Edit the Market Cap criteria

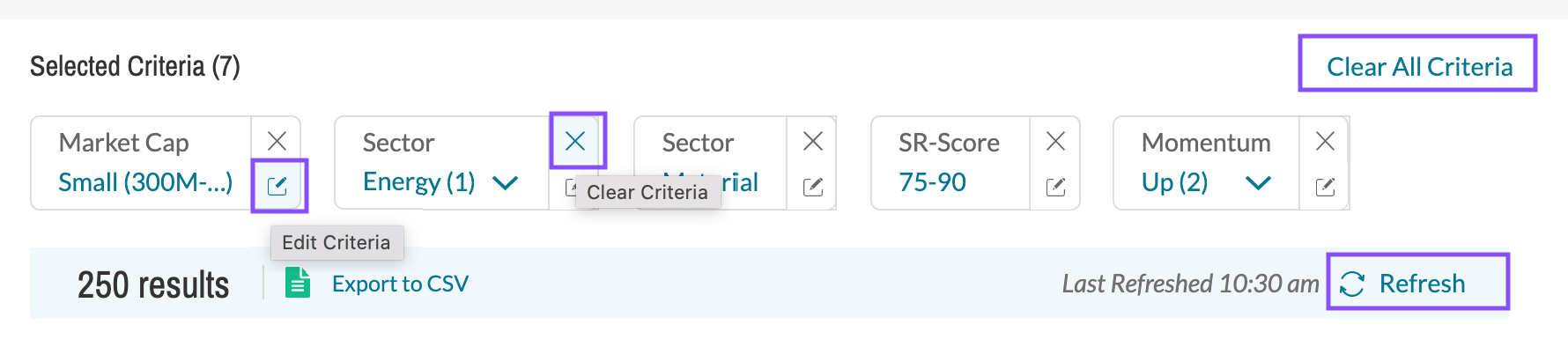(277, 186)
